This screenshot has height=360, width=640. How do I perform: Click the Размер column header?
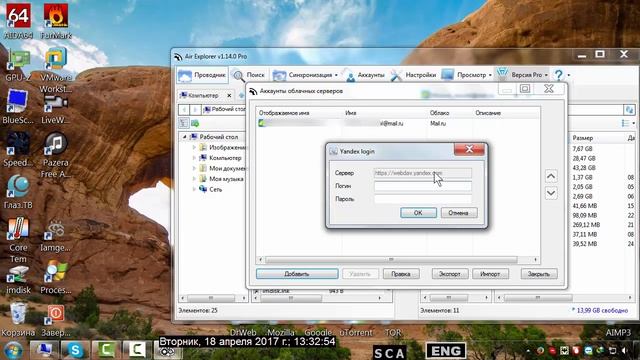click(x=583, y=138)
